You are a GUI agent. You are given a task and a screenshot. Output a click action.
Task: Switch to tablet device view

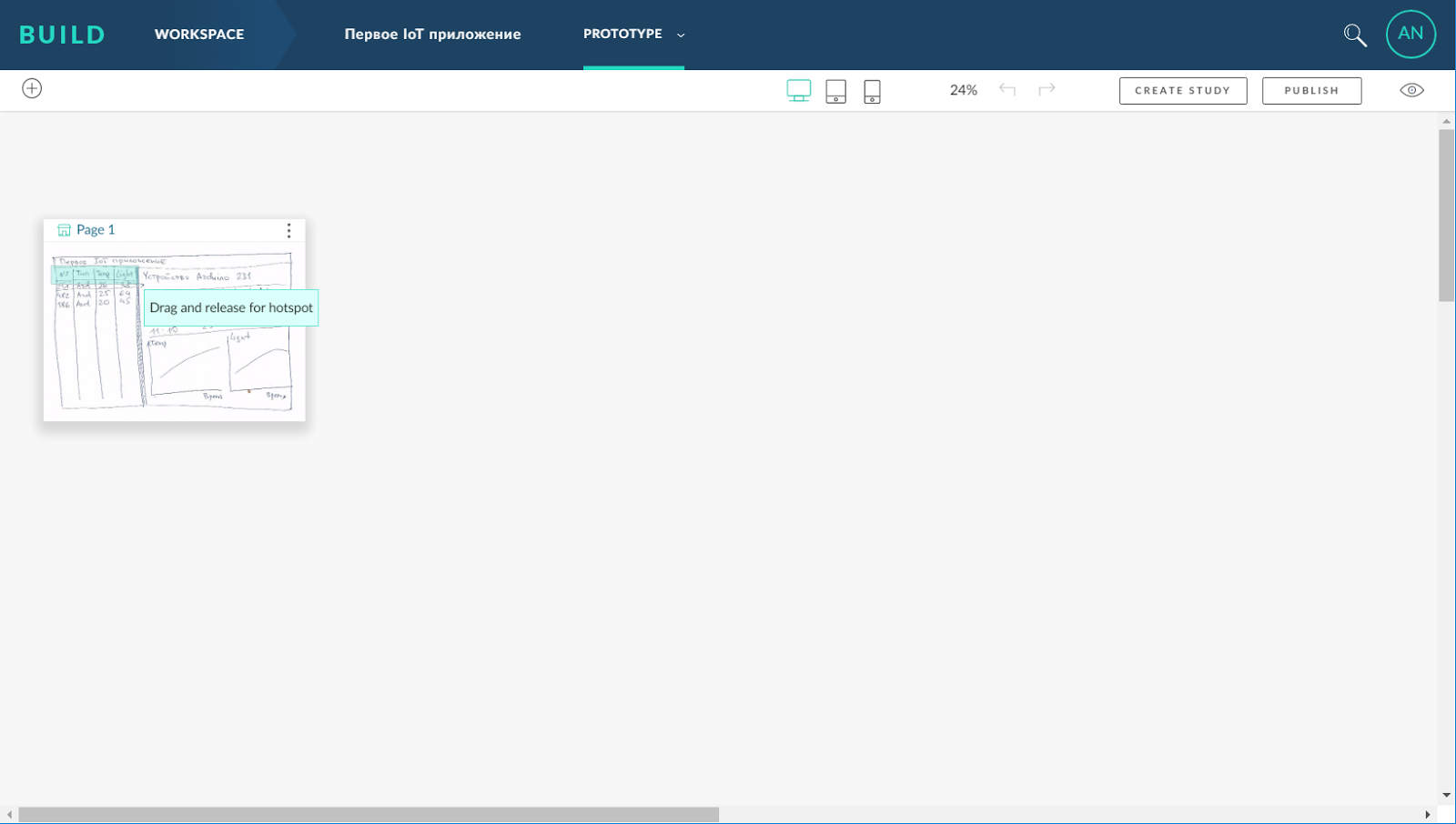coord(836,90)
